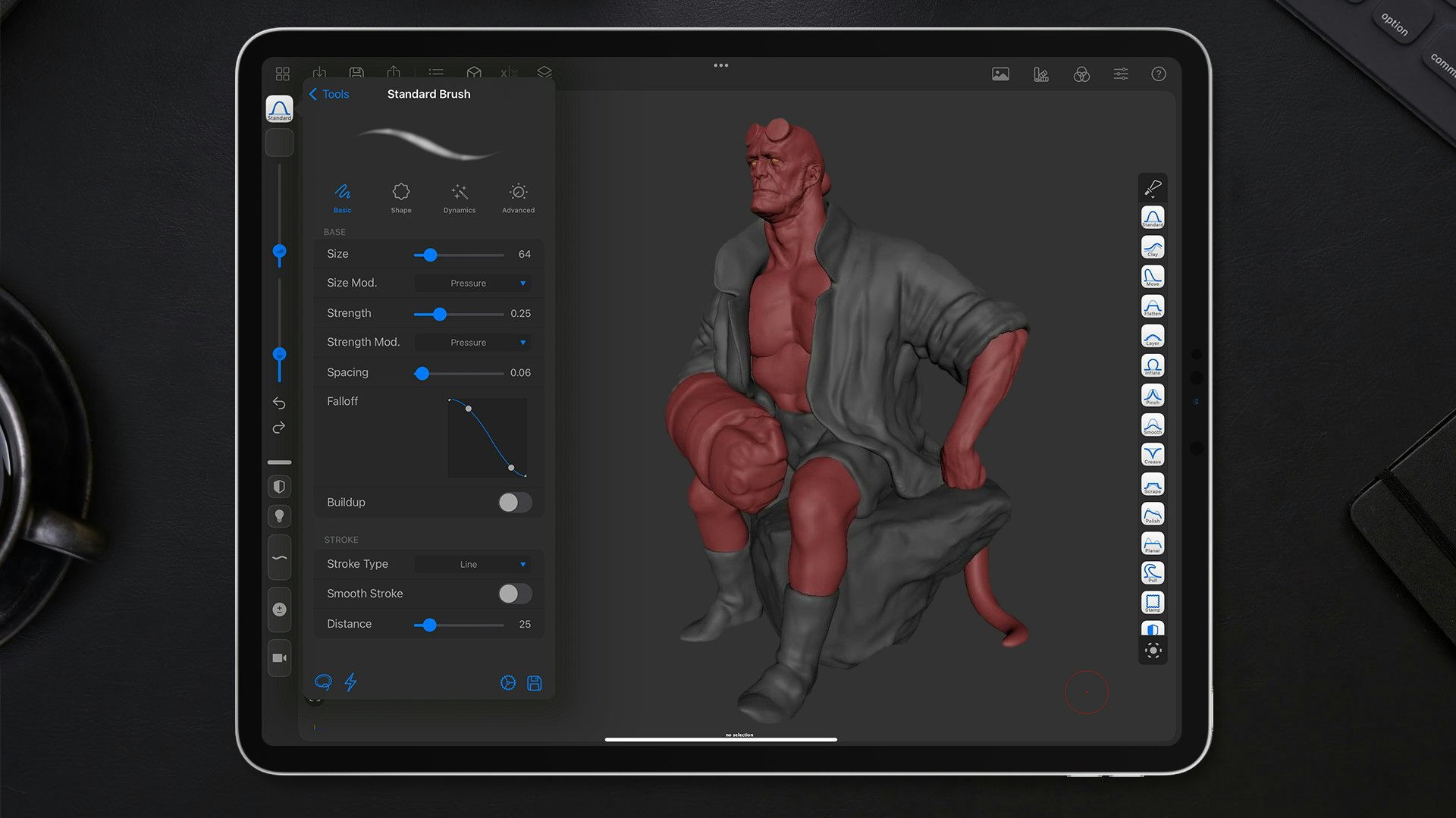Save brush preset with panel floppy icon

click(x=535, y=683)
